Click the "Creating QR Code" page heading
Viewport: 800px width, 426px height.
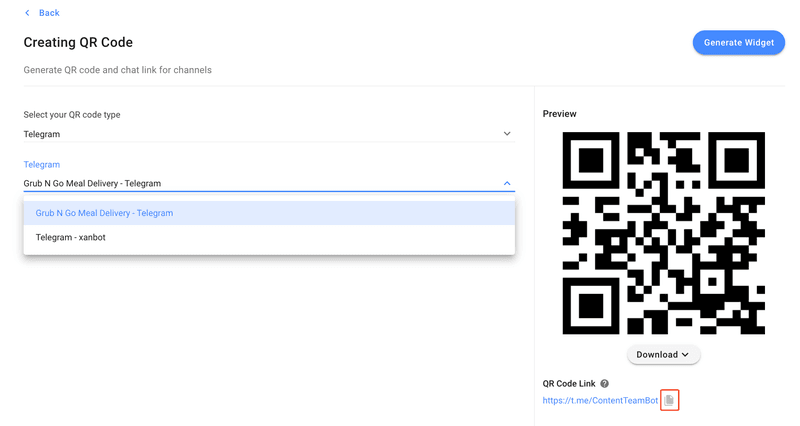pyautogui.click(x=78, y=43)
